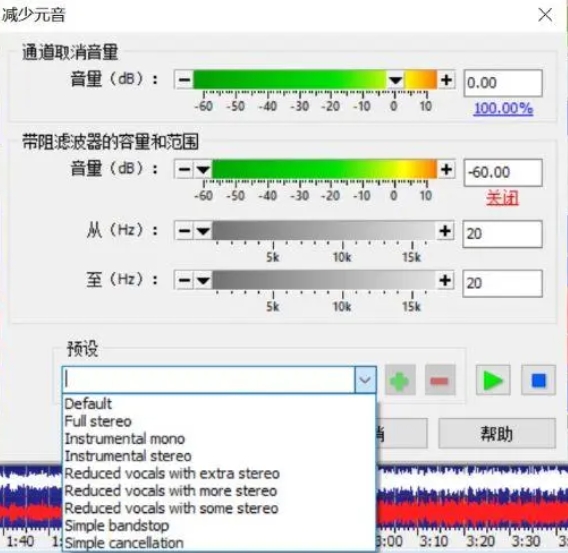Open the 帮助 help button
This screenshot has width=568, height=553.
[x=497, y=433]
